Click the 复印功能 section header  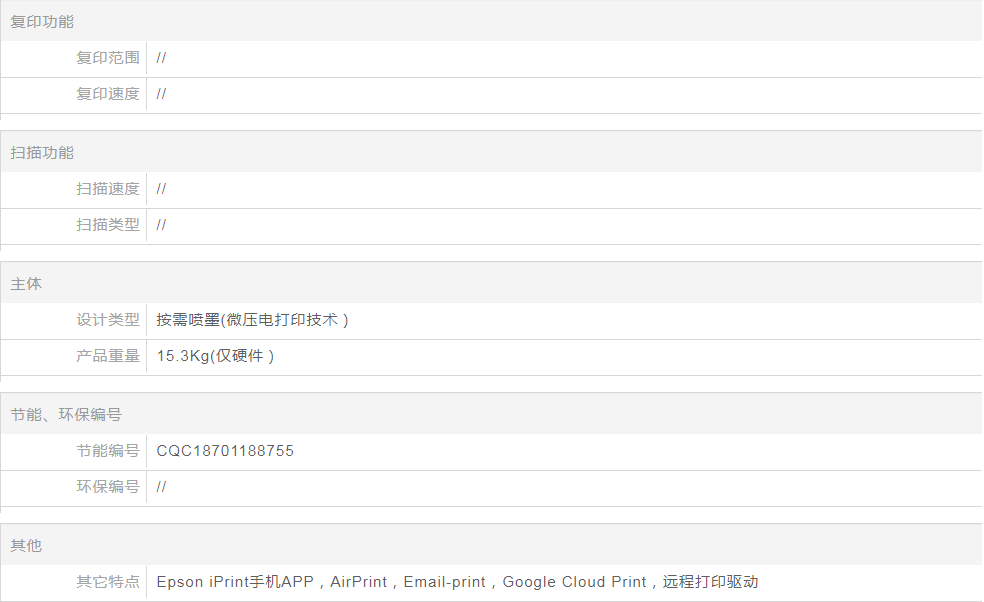[42, 21]
